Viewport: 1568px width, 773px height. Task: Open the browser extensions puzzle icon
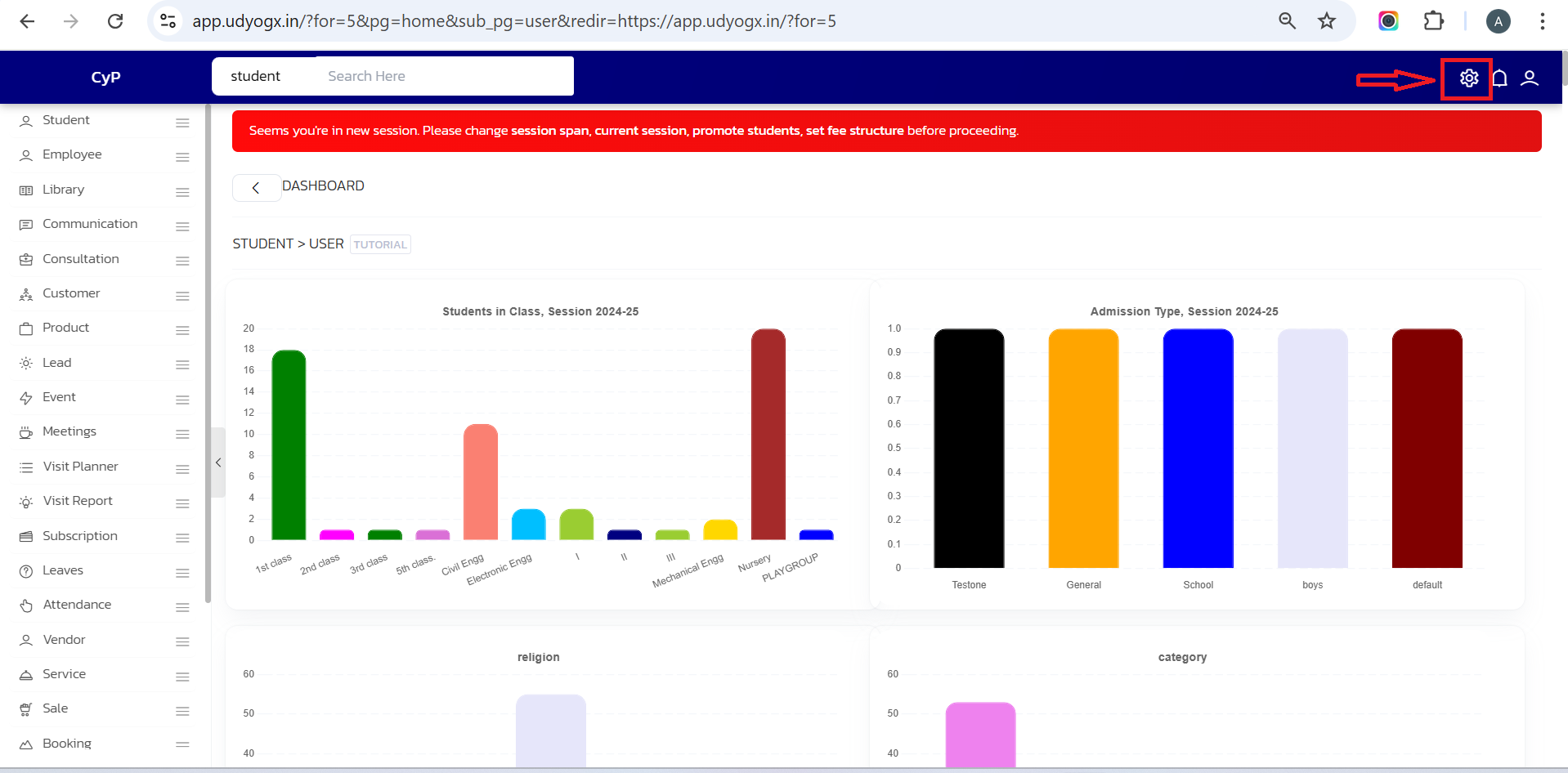click(1433, 21)
